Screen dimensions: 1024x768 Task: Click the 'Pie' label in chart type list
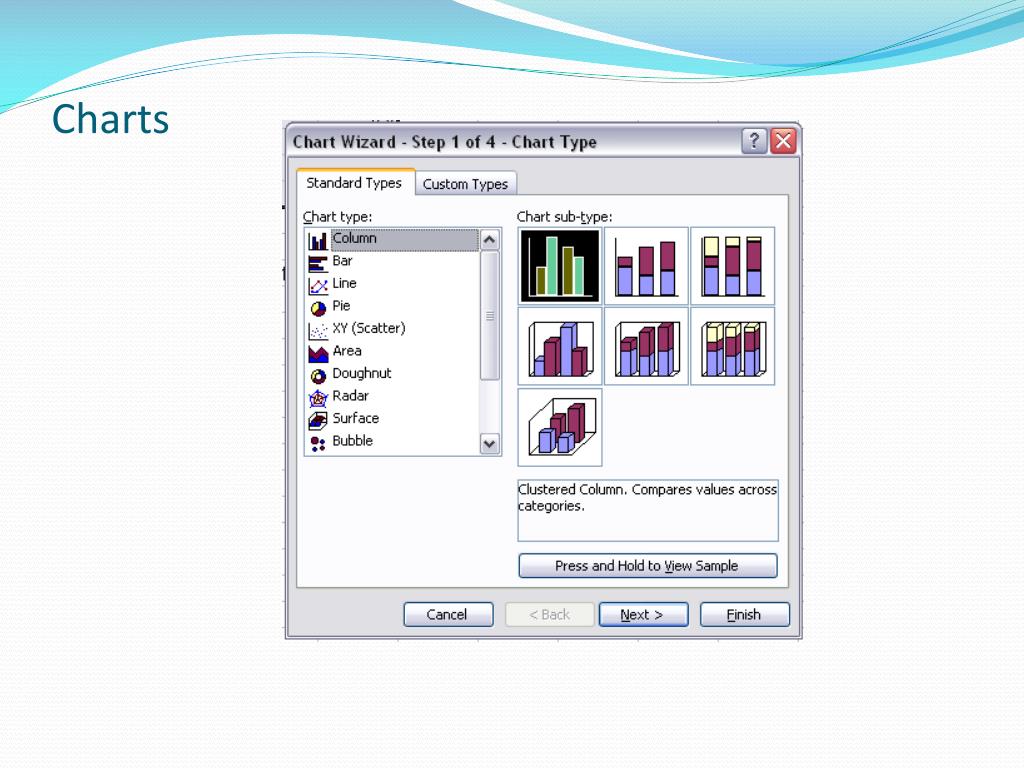[x=342, y=306]
